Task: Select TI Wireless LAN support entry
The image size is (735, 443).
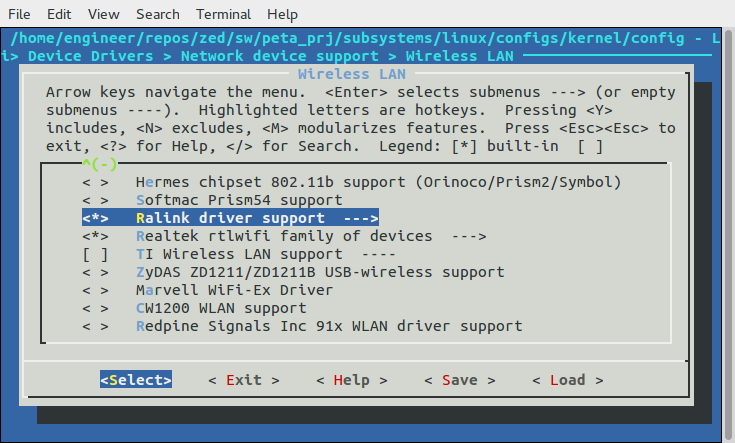Action: tap(239, 254)
